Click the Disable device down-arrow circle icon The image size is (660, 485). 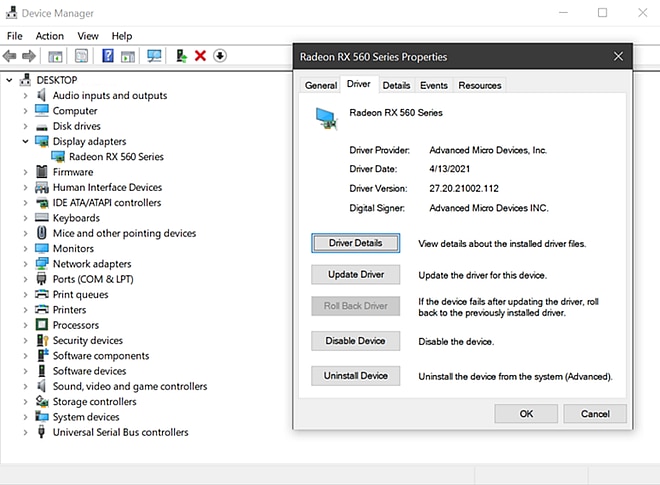220,56
